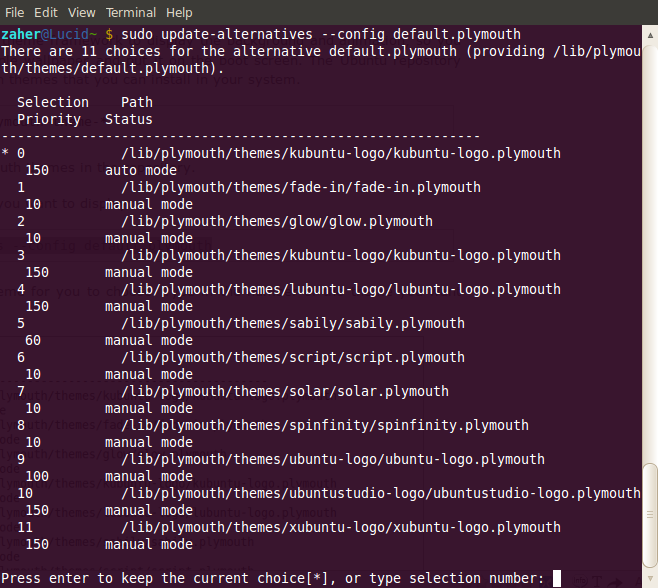The width and height of the screenshot is (658, 588).
Task: Open the Terminal menu
Action: [x=131, y=13]
